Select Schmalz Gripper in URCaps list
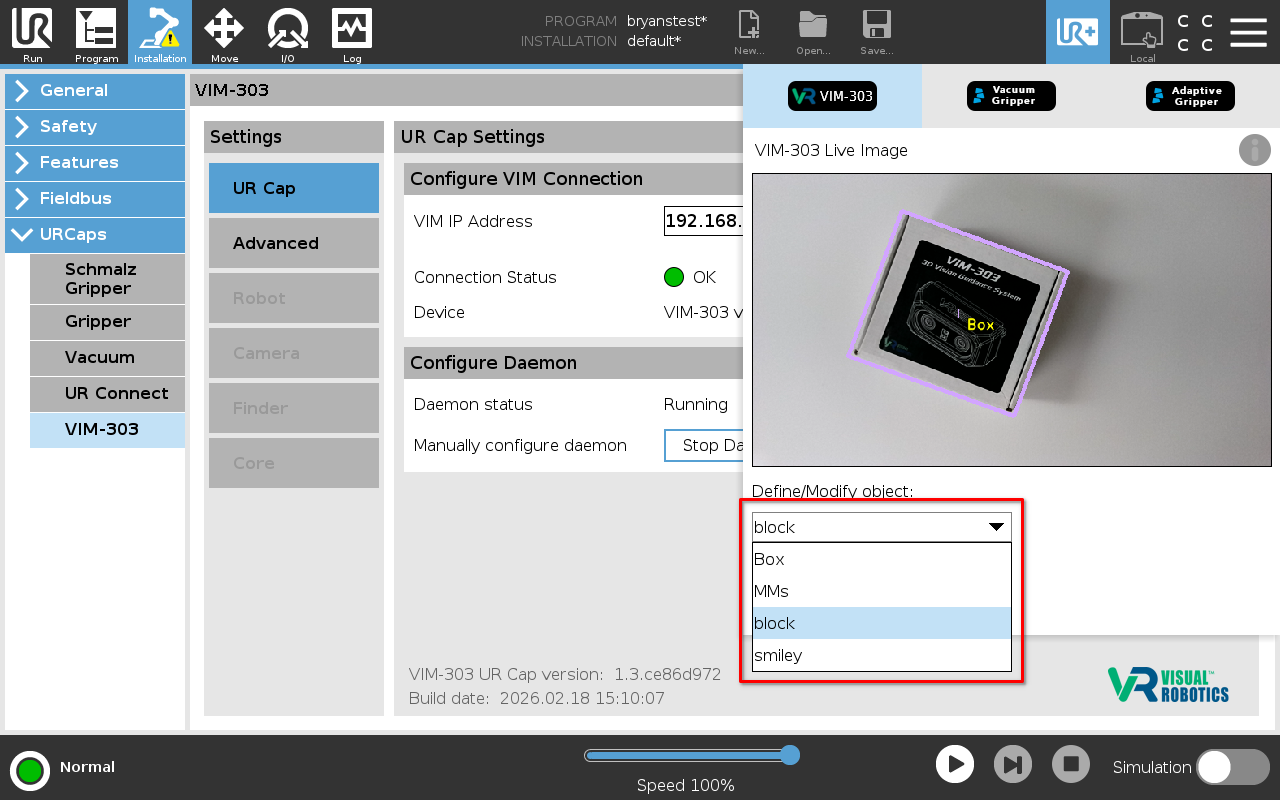This screenshot has height=800, width=1280. tap(107, 279)
